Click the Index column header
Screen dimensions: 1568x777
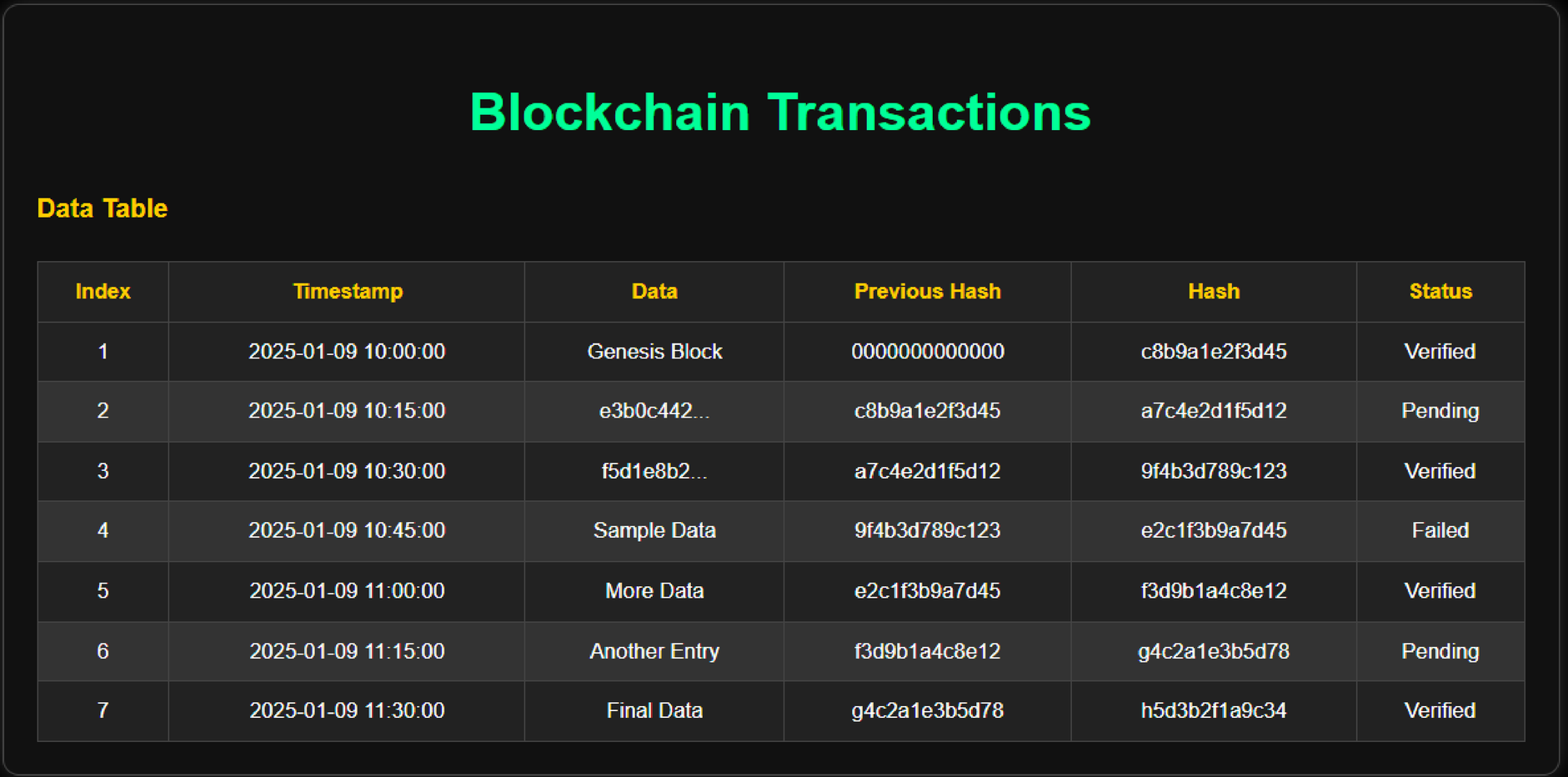(103, 292)
